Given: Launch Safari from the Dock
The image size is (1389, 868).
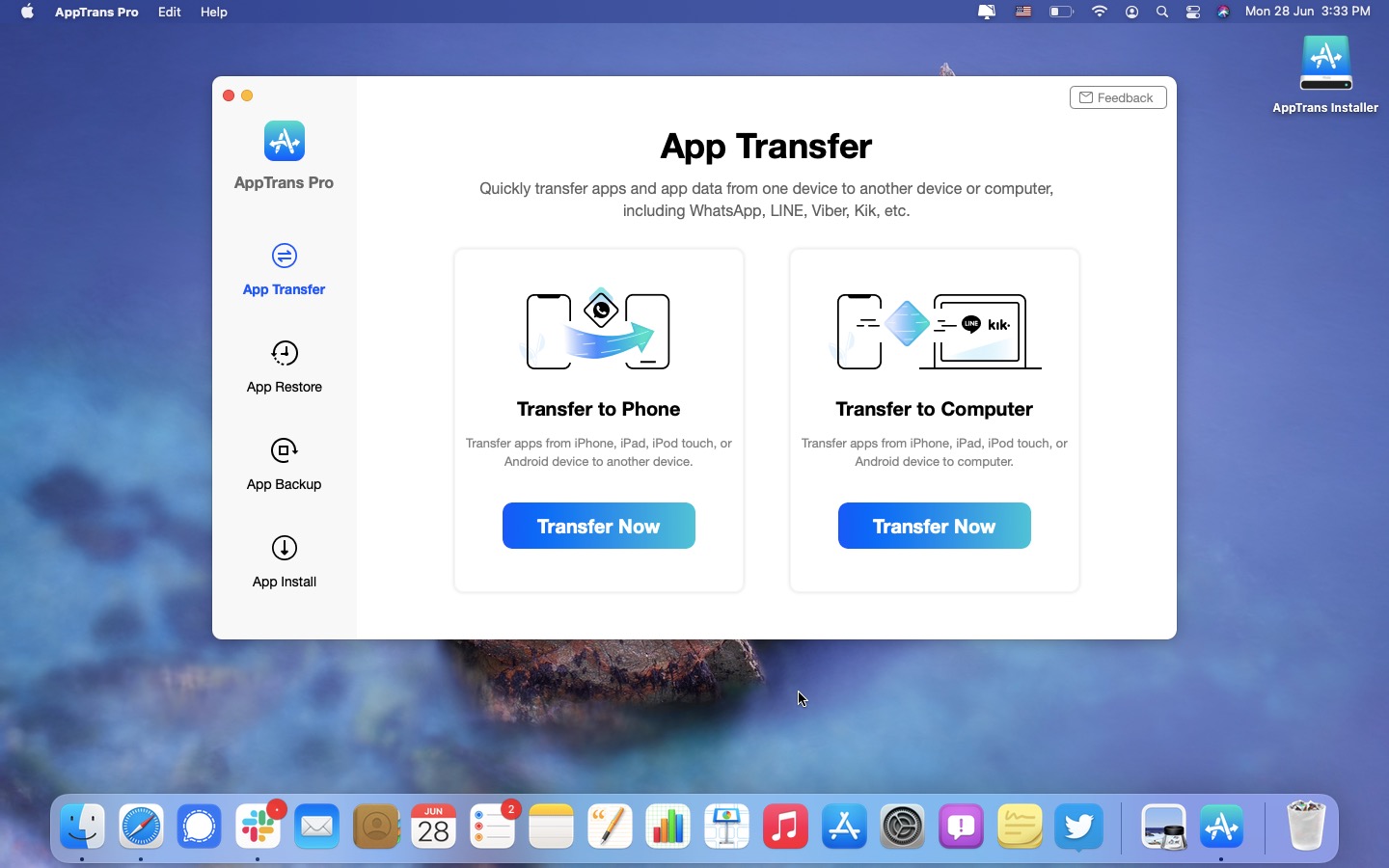Looking at the screenshot, I should pyautogui.click(x=142, y=827).
